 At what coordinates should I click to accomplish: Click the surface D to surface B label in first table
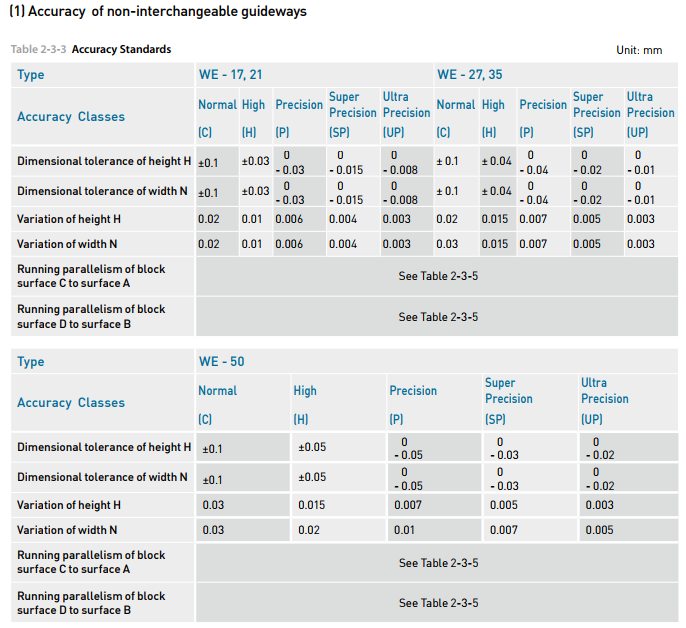coord(91,317)
